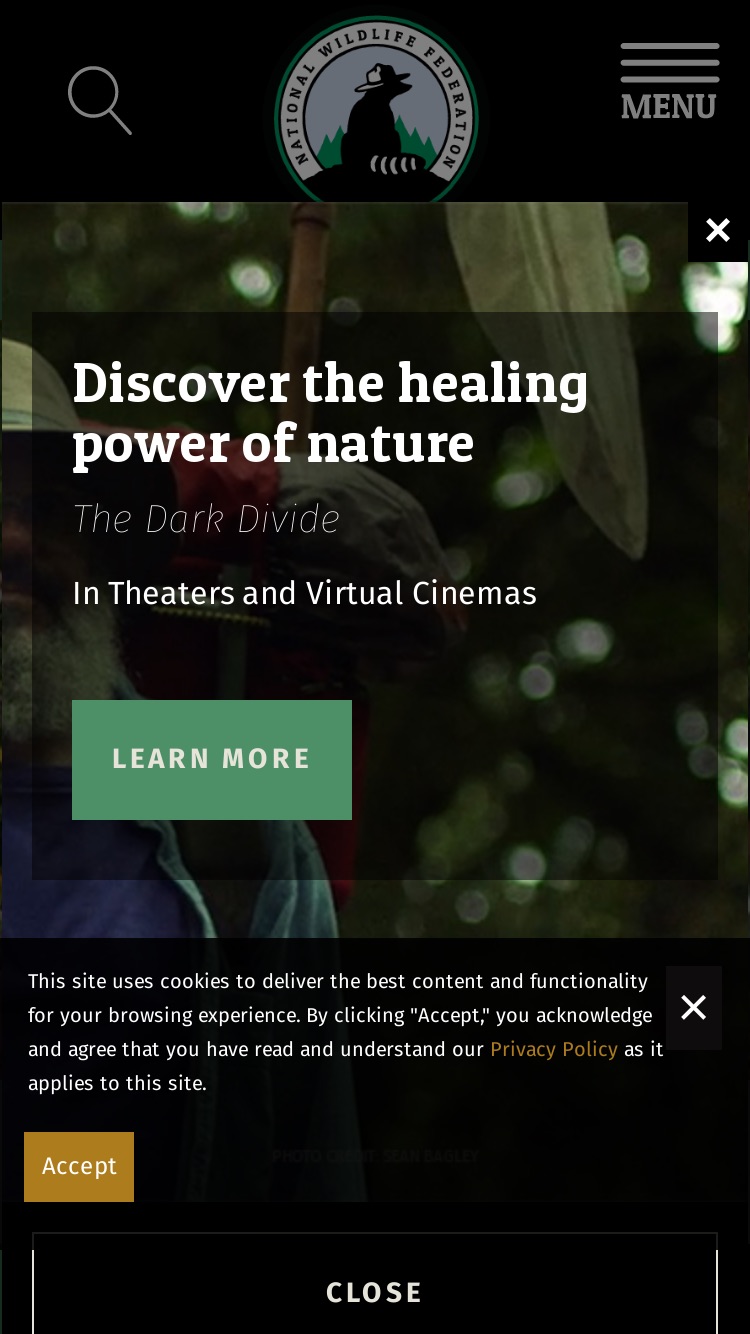Screen dimensions: 750x1334
Task: Click the faded photo credit caption
Action: coord(376,1156)
